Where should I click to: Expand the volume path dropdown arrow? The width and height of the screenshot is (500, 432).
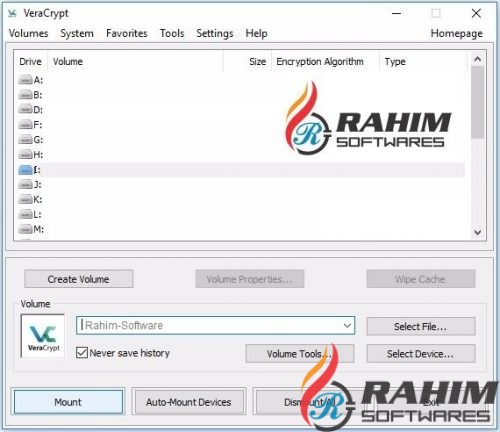pos(347,325)
